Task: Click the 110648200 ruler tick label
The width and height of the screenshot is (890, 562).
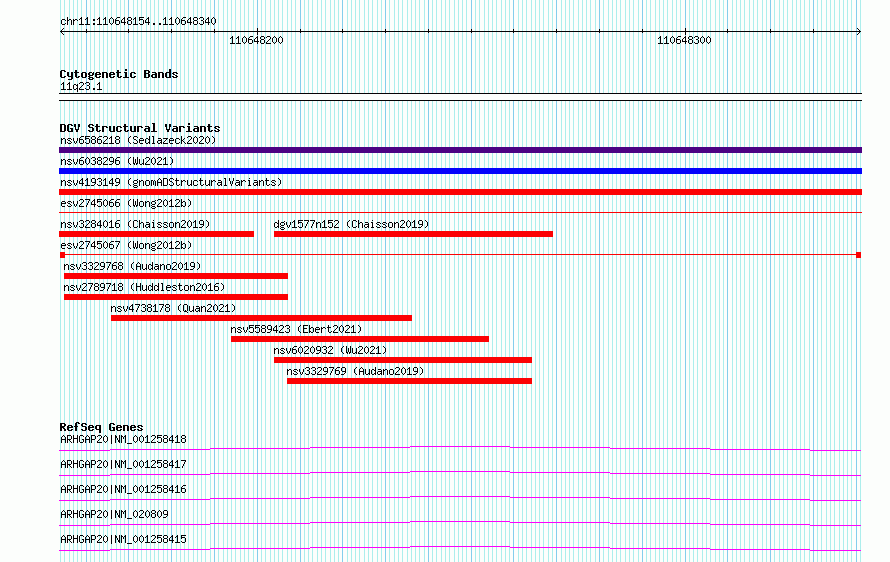Action: [x=256, y=40]
